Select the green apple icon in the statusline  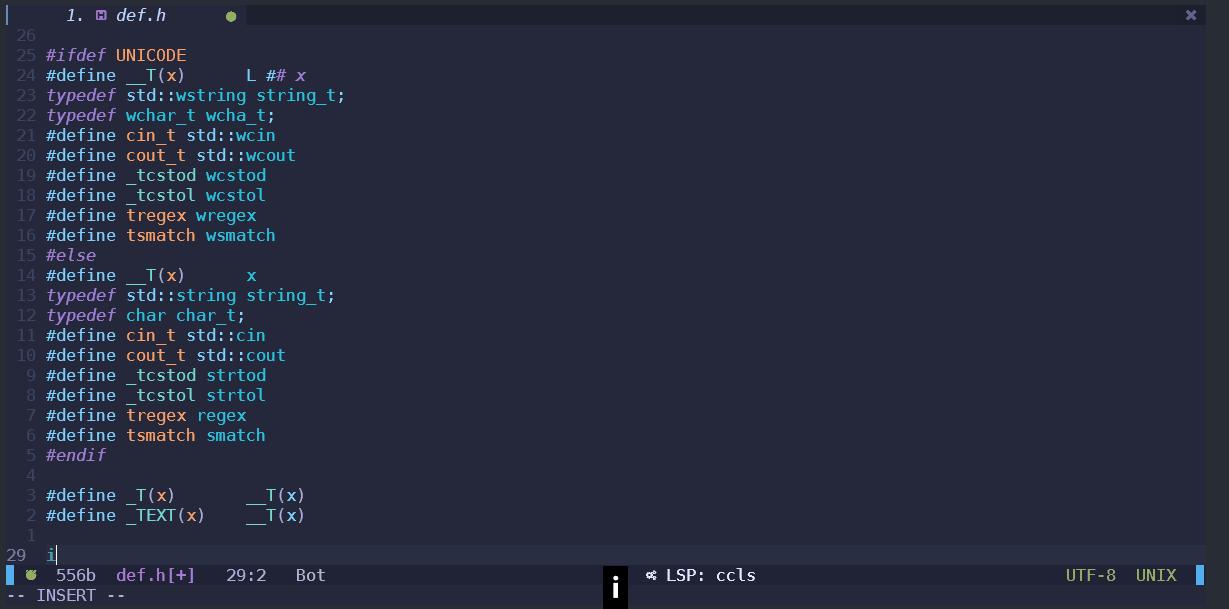31,575
